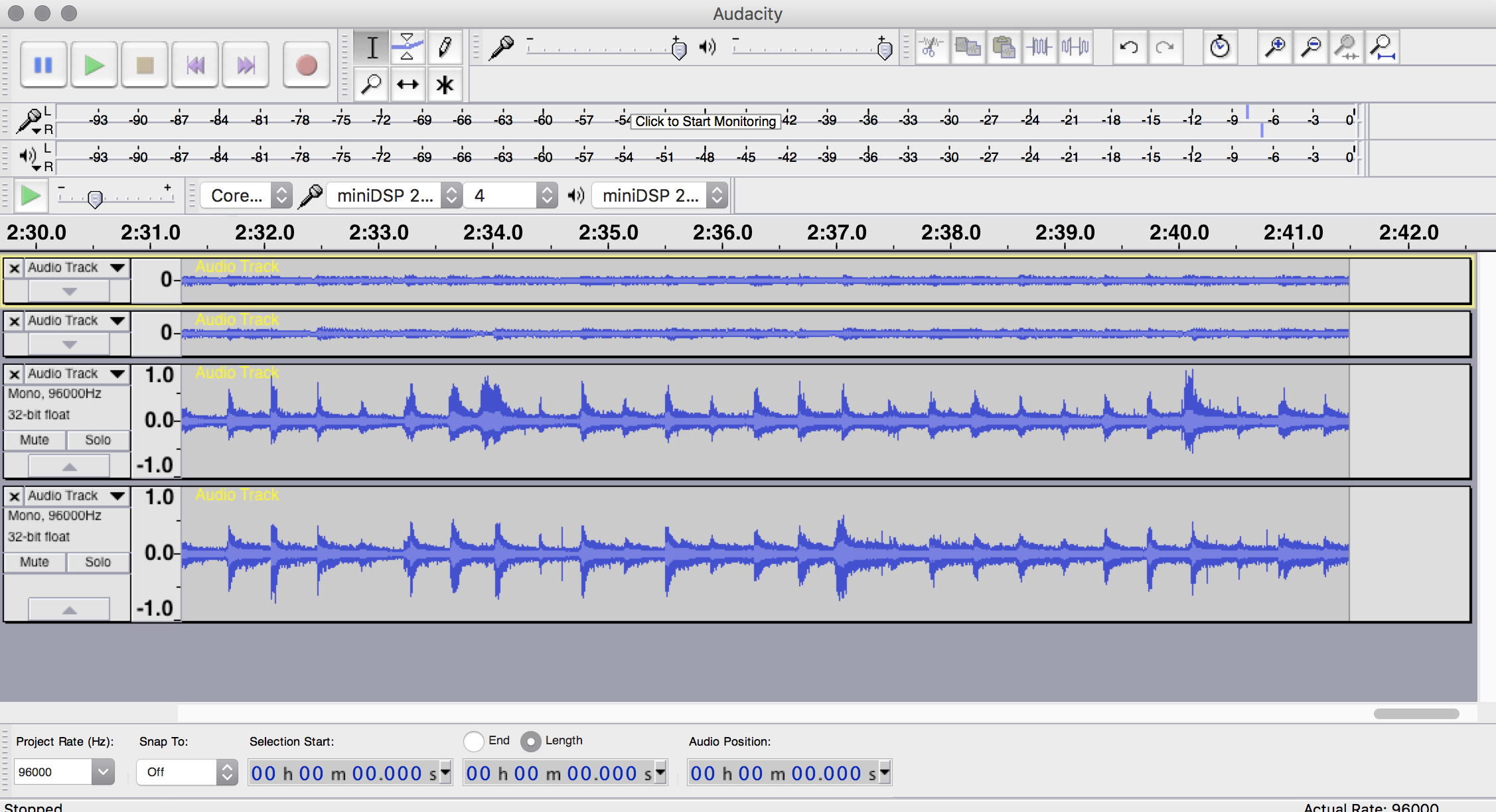Adjust the recording volume slider
1496x812 pixels.
678,49
